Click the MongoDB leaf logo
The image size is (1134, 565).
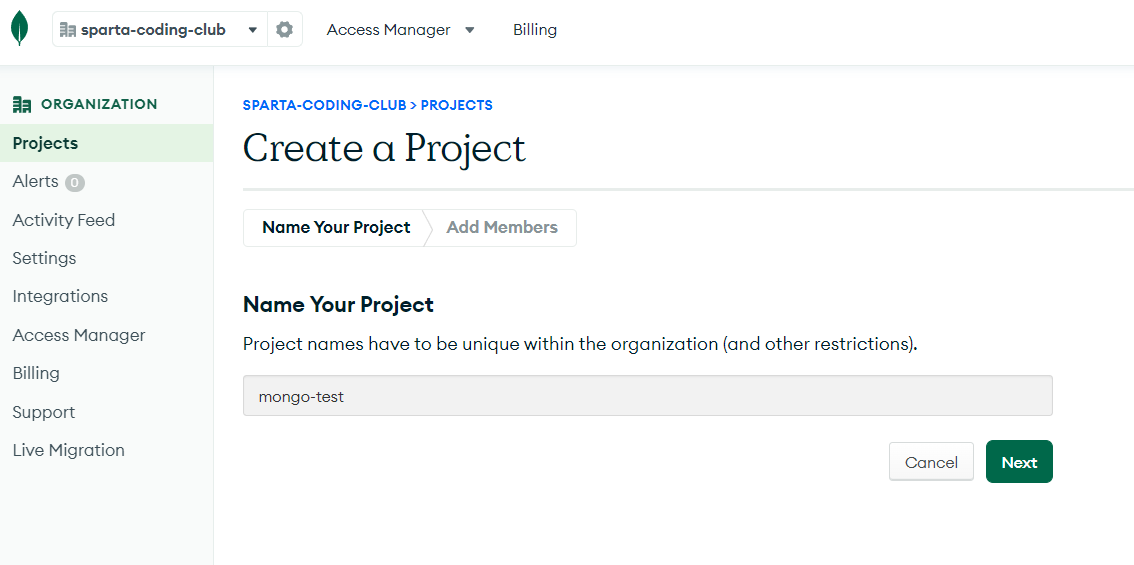click(x=20, y=29)
